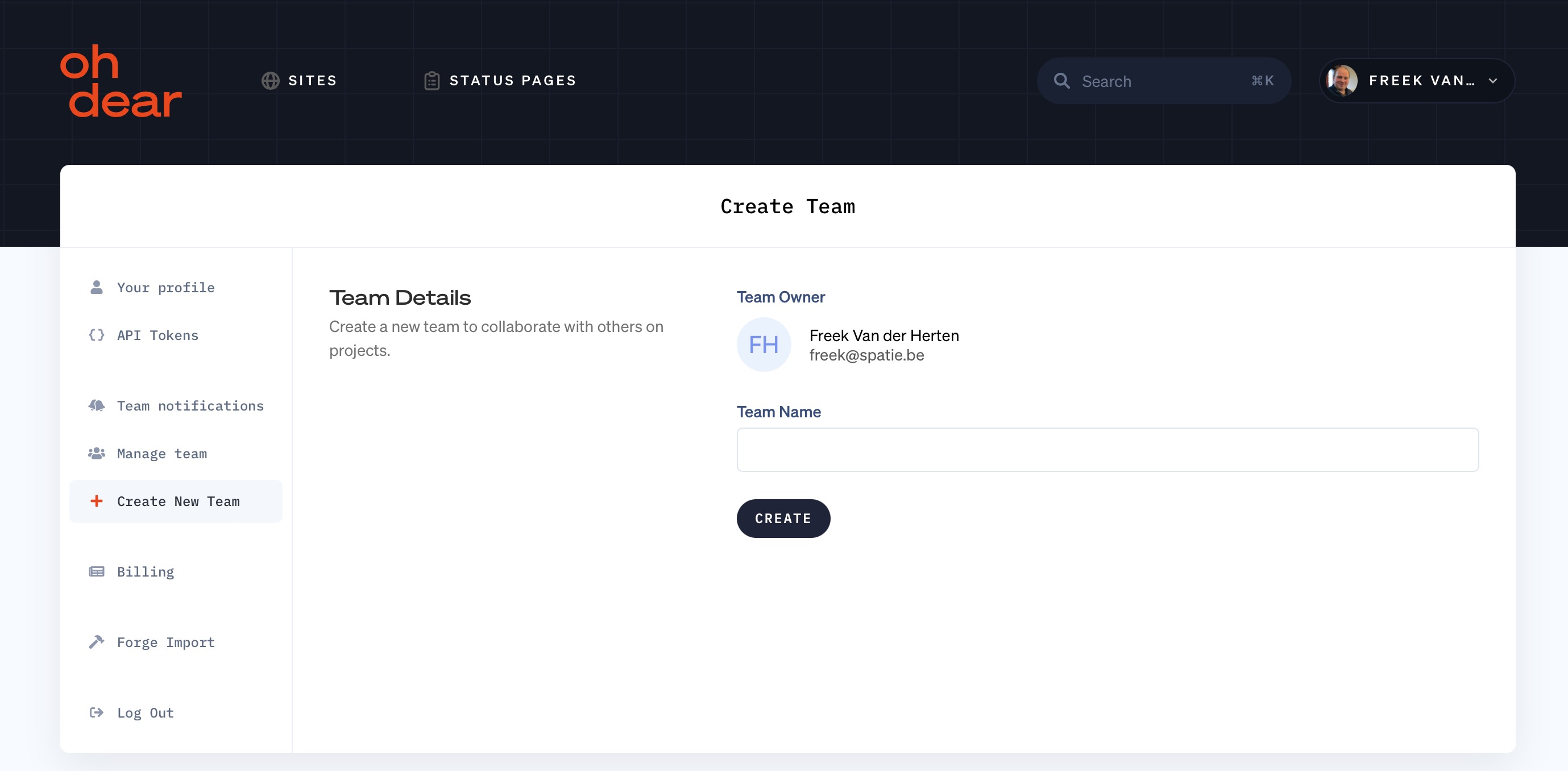Click the Create Team page title

[787, 206]
